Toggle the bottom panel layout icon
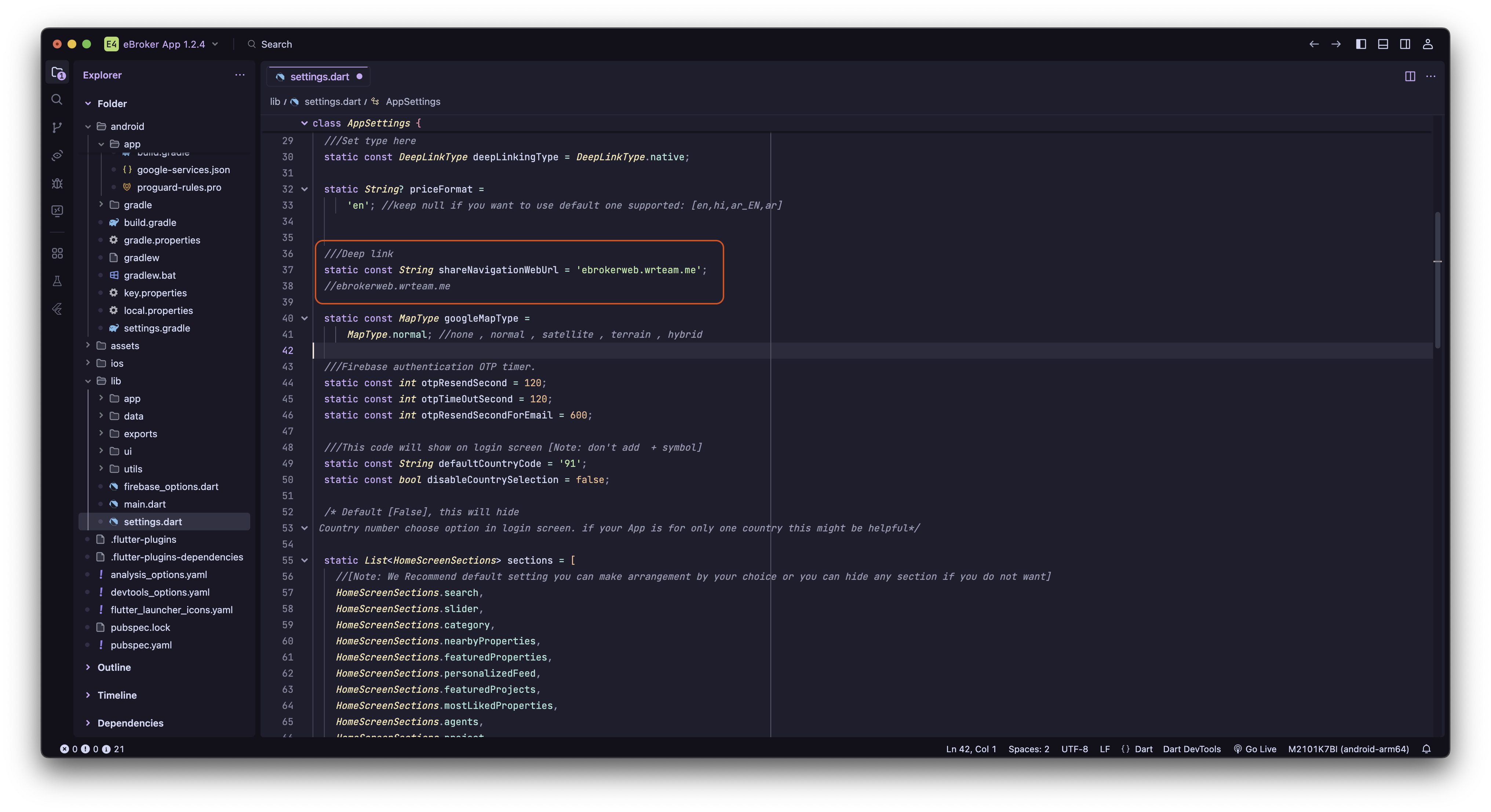The height and width of the screenshot is (812, 1491). [1383, 44]
